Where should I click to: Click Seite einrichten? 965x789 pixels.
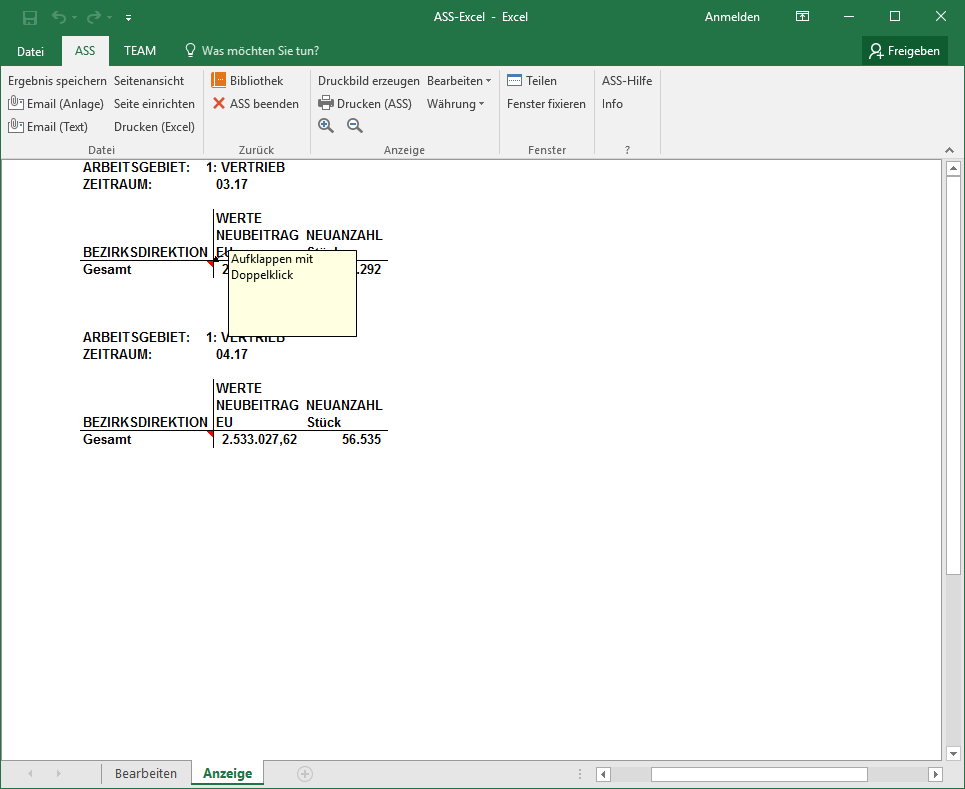[x=154, y=104]
